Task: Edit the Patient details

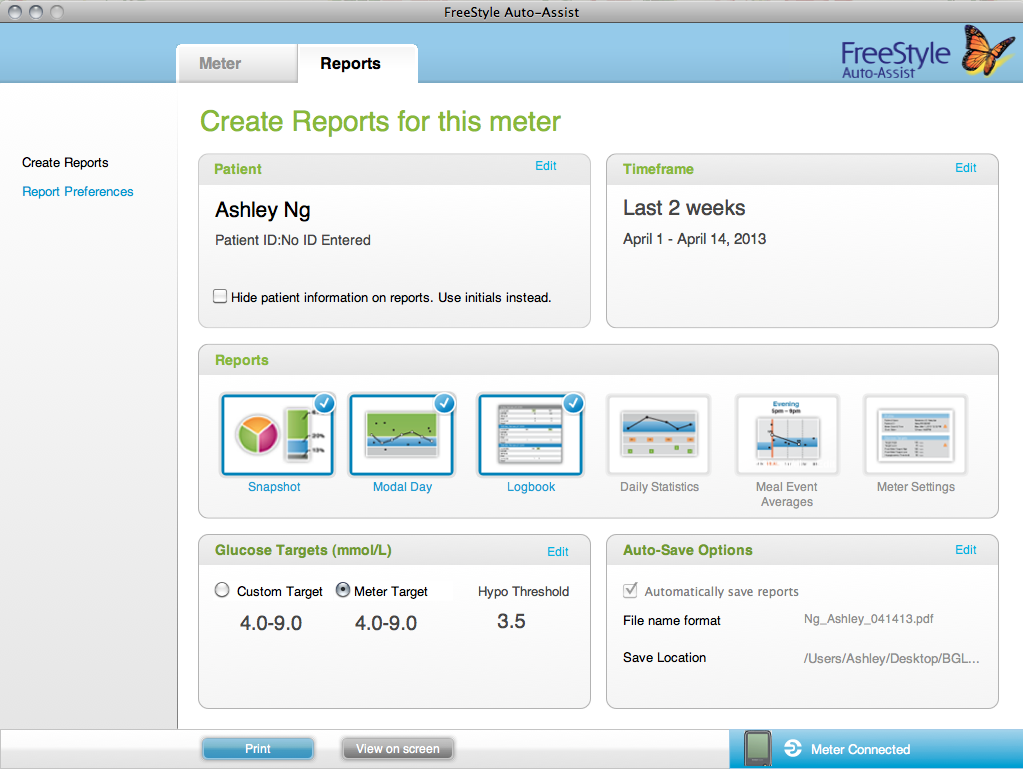Action: [545, 166]
